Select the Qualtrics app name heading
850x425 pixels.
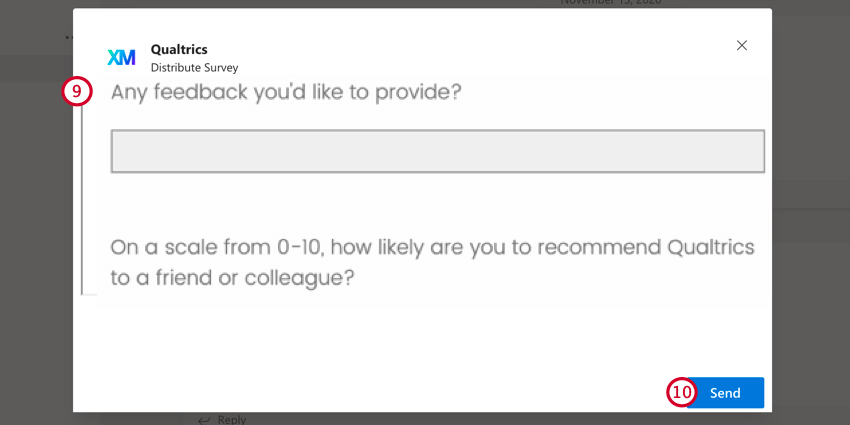click(x=179, y=49)
